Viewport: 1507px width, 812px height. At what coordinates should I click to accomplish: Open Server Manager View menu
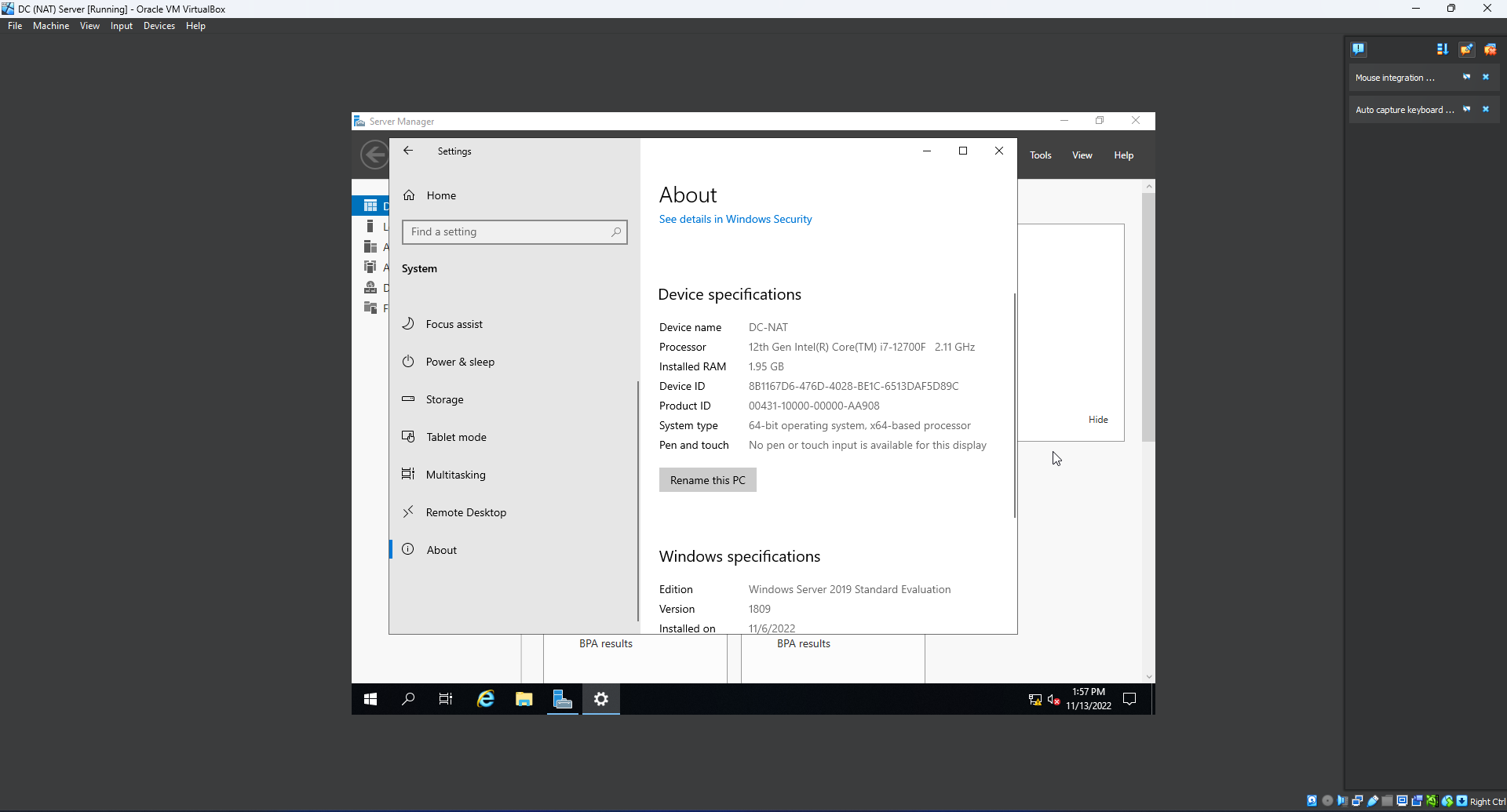tap(1082, 155)
